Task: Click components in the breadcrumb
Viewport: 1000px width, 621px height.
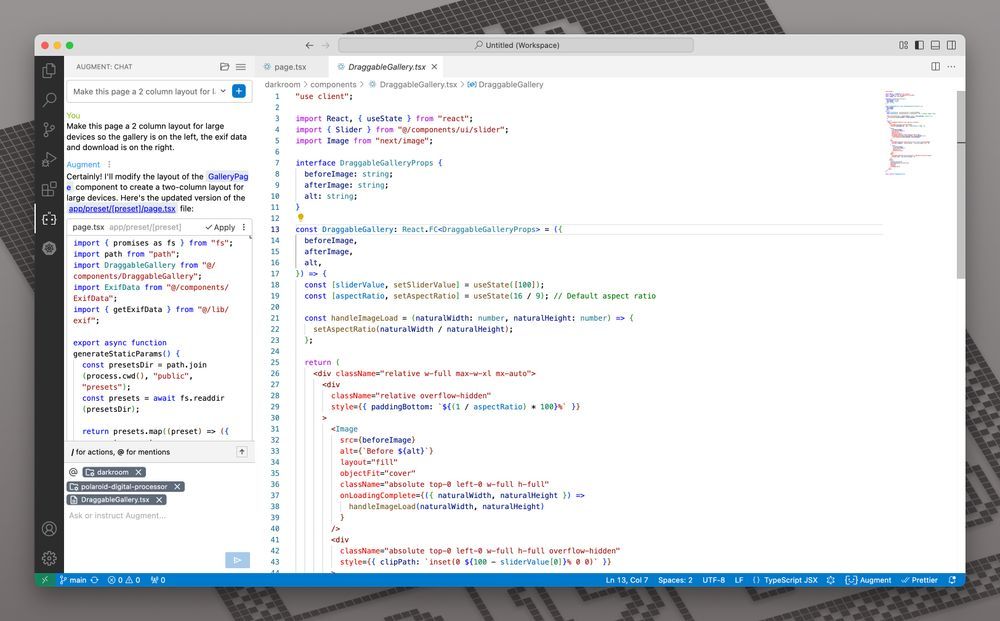Action: click(334, 84)
